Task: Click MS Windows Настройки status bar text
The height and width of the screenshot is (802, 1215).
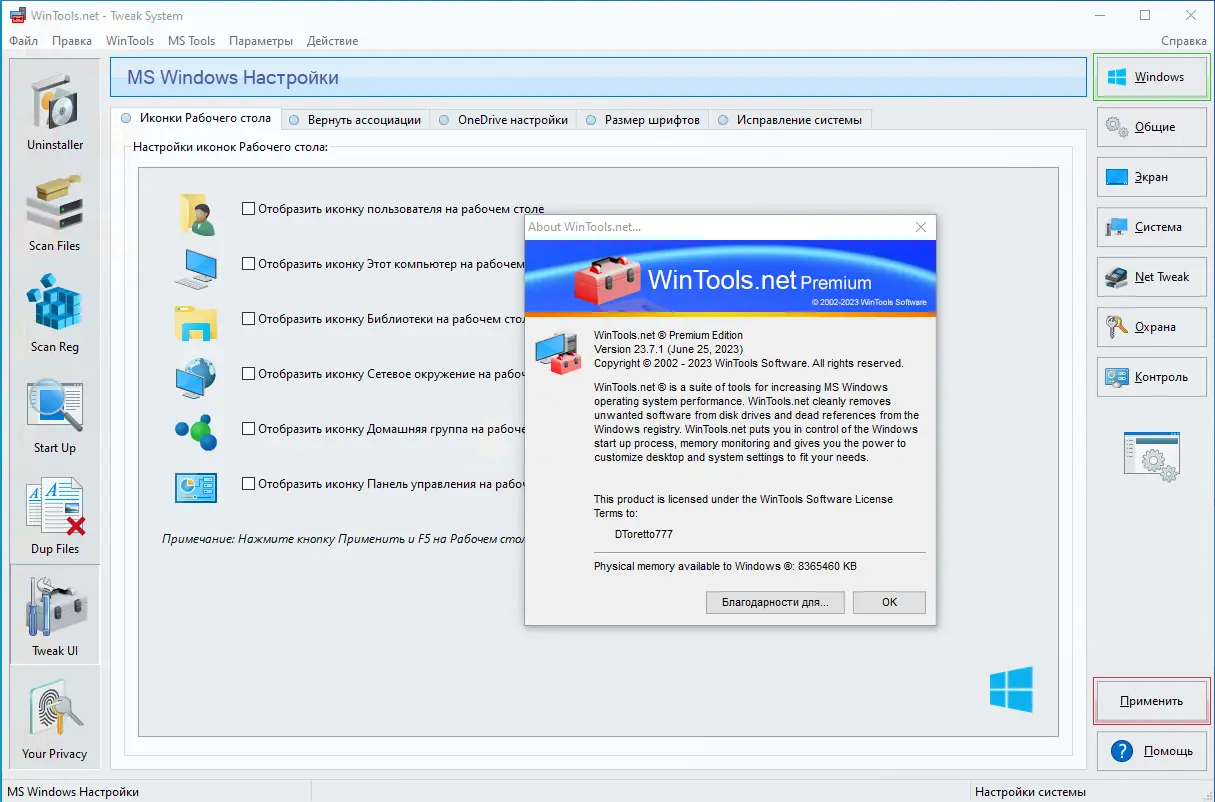Action: click(73, 792)
